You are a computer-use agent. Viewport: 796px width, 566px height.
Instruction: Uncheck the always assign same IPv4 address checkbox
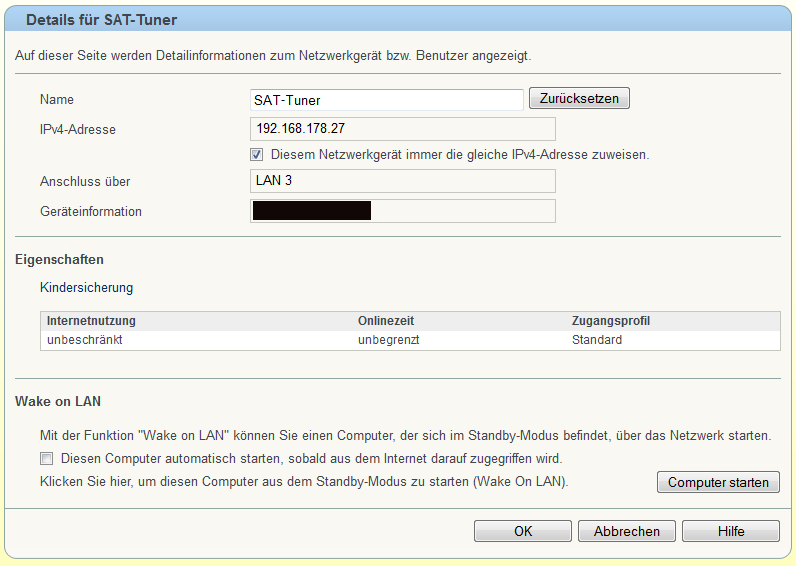[x=256, y=155]
